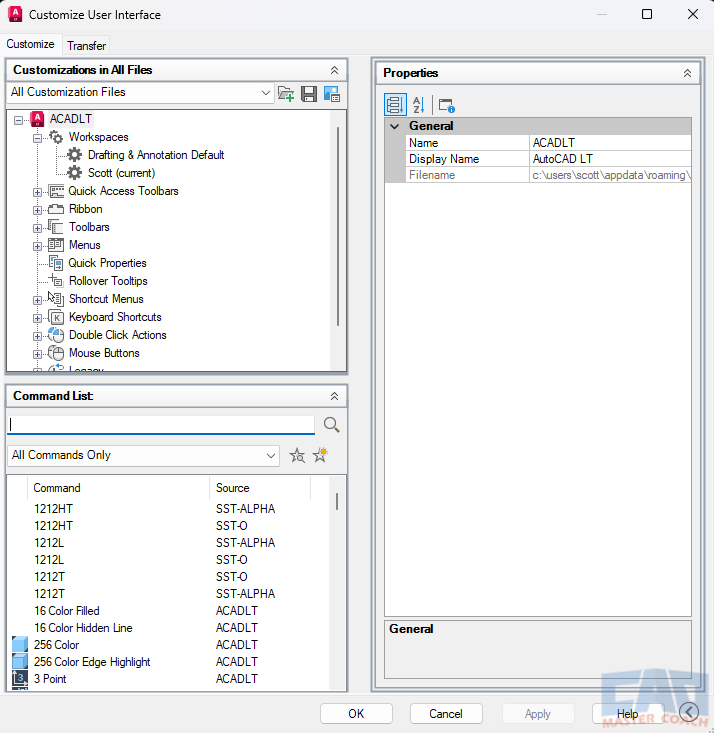
Task: Click the gear icon beside Drafting & Annotation Default
Action: pos(74,155)
